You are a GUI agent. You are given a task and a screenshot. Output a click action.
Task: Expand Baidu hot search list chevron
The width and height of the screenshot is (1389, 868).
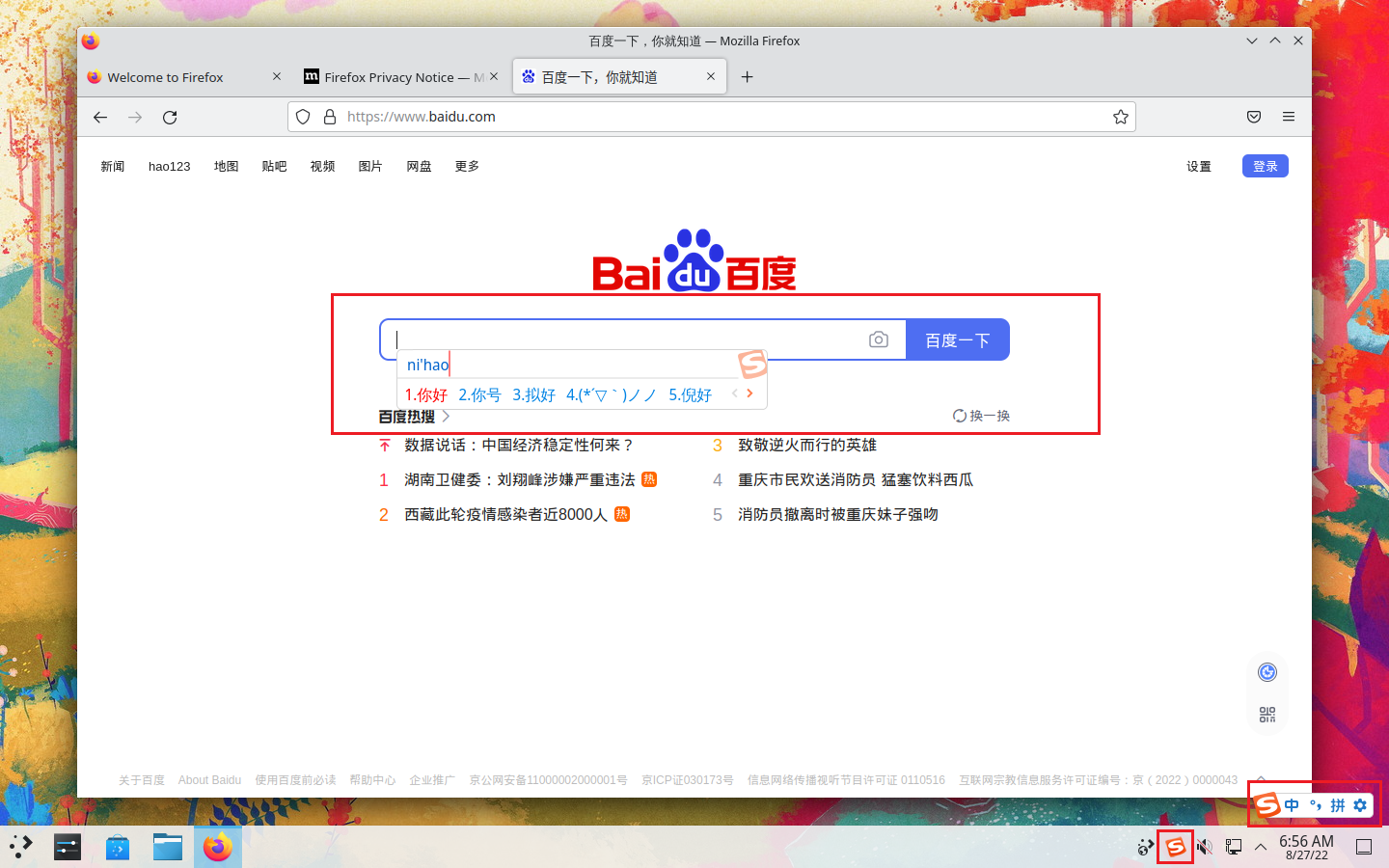(x=446, y=417)
